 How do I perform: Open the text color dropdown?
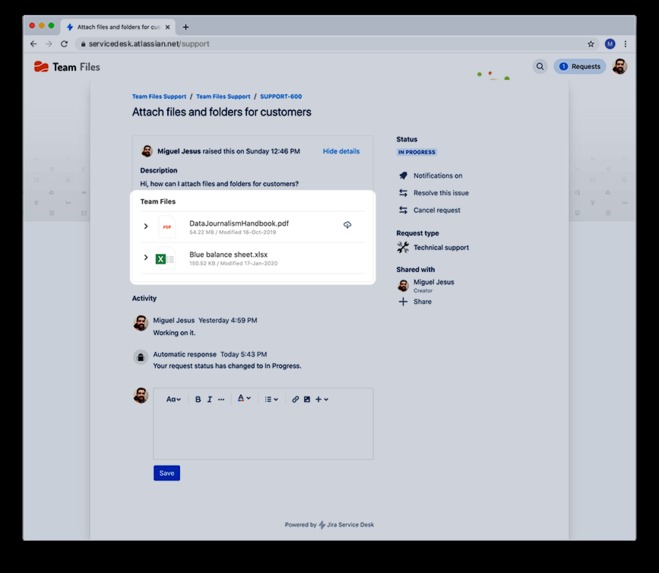tap(244, 399)
